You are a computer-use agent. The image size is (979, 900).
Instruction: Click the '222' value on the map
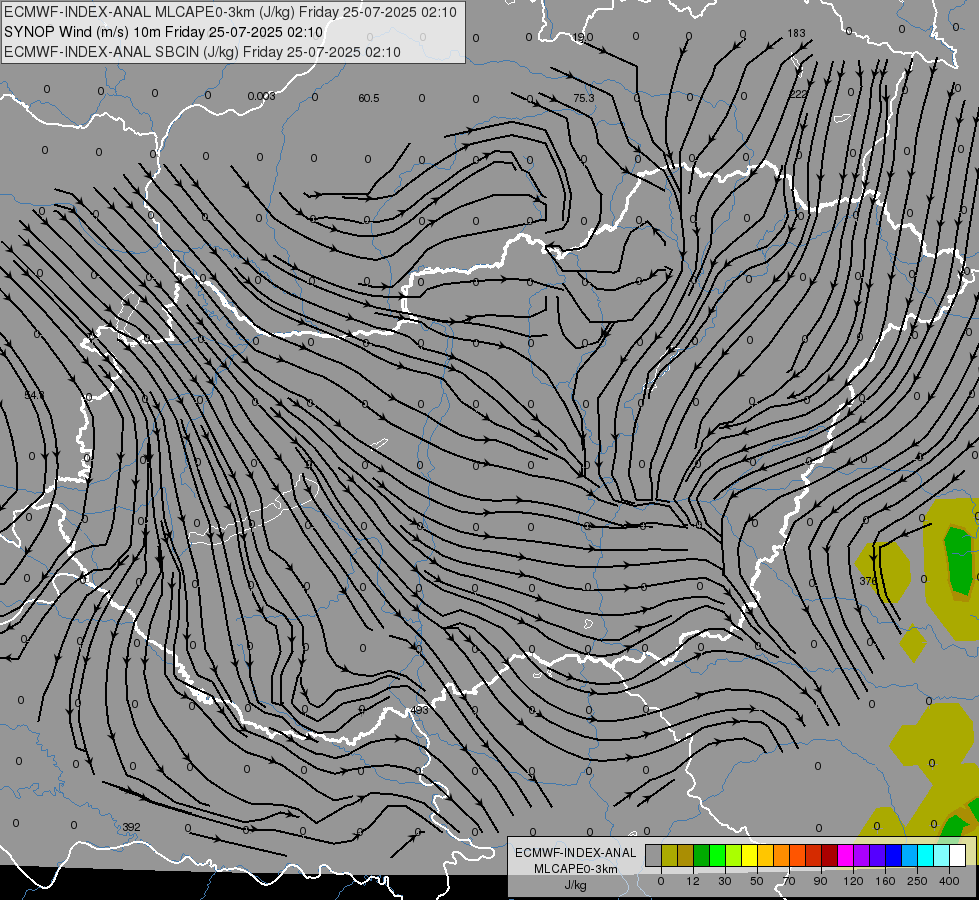[798, 94]
